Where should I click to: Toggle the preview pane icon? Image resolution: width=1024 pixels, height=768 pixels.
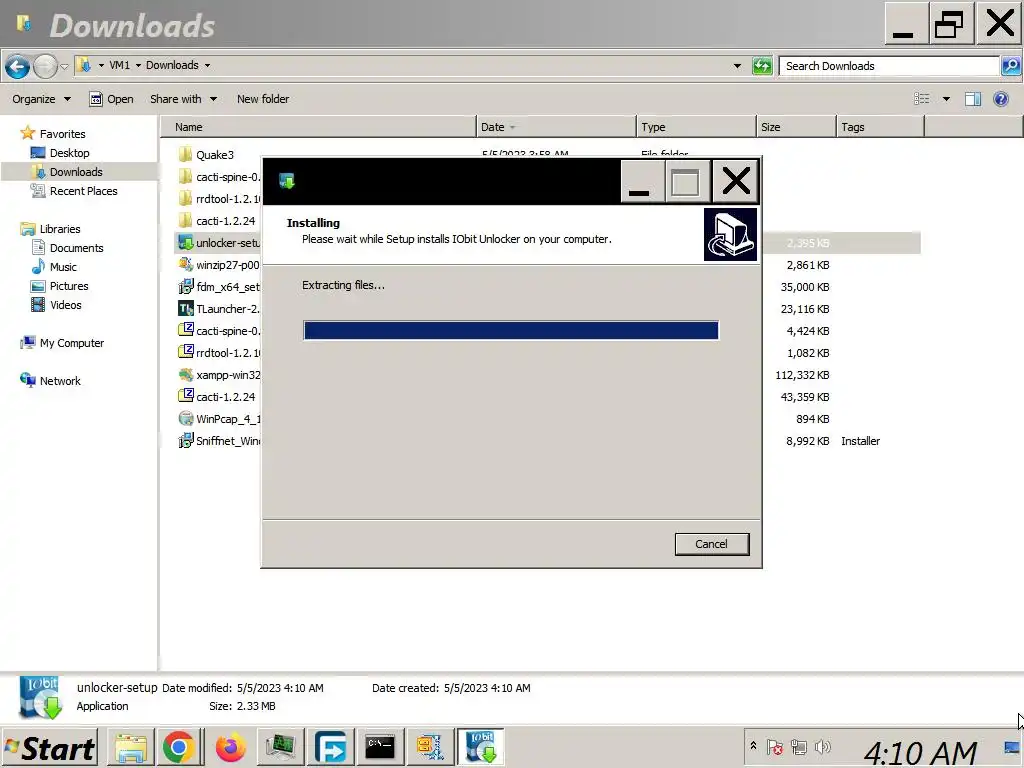tap(973, 99)
